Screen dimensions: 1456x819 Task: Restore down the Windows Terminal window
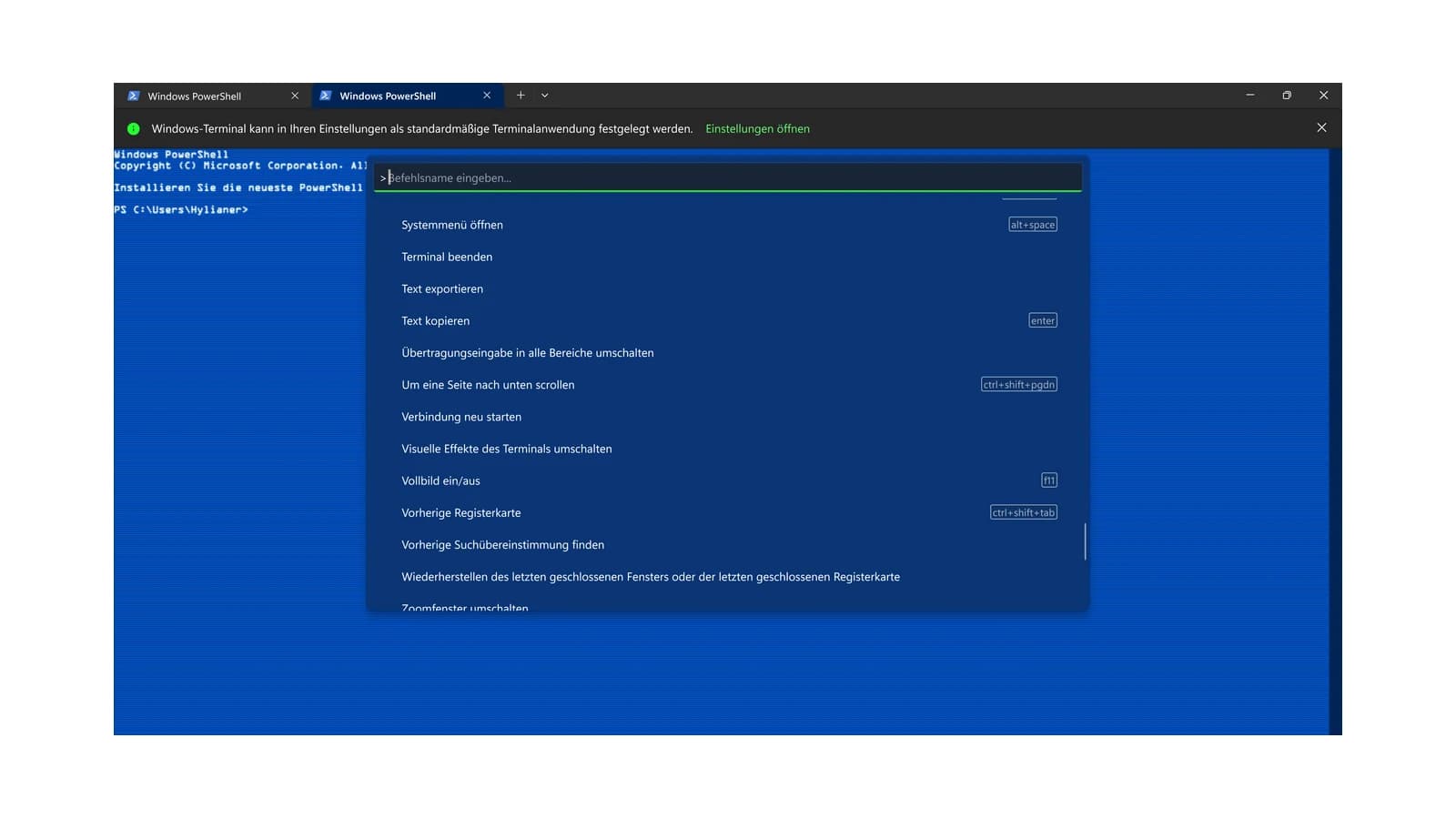[1287, 96]
